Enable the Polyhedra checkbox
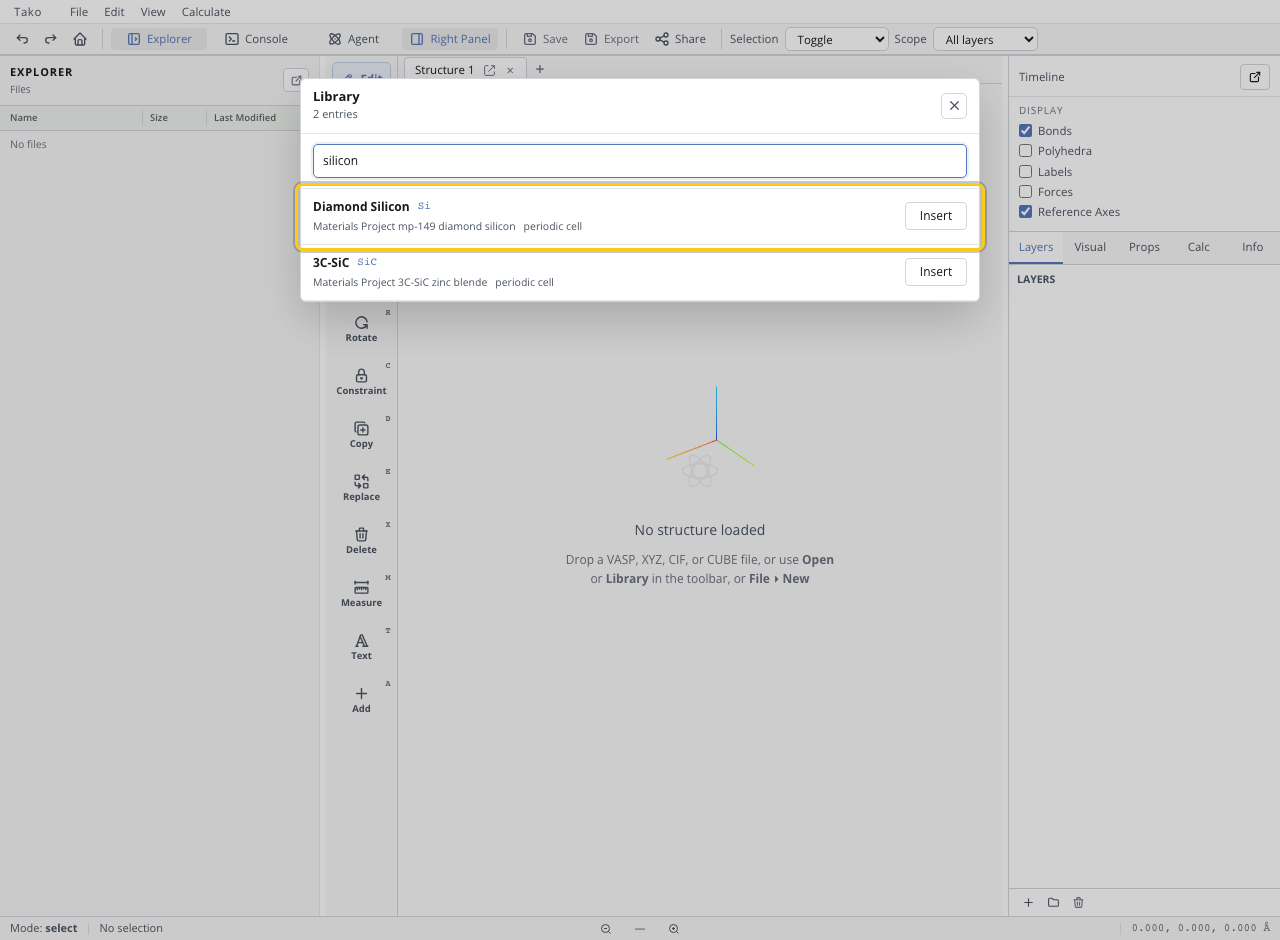Screen dimensions: 1280x940 1025,151
